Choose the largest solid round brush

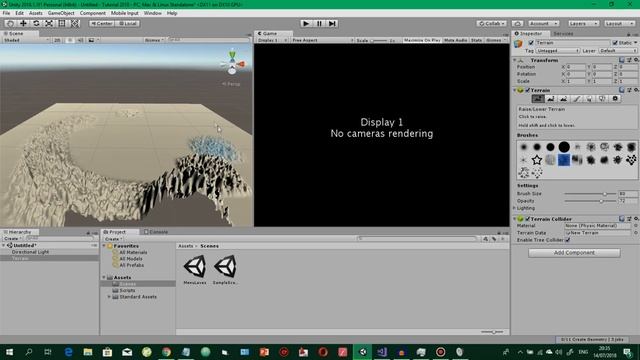[x=564, y=147]
